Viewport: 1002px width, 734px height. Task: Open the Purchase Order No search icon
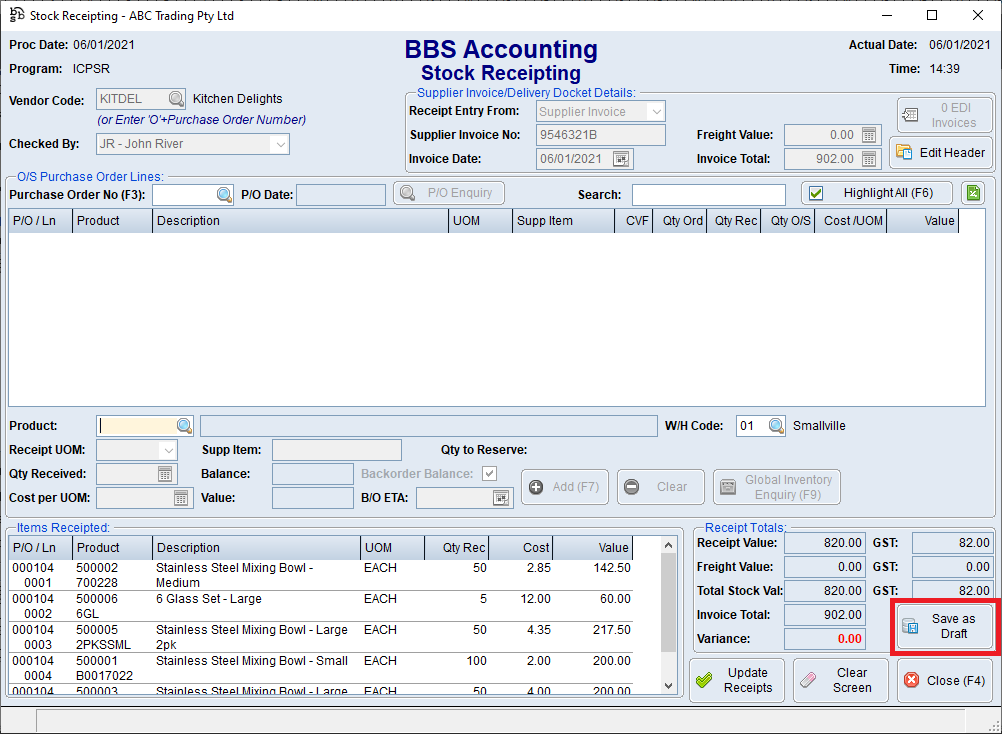224,194
